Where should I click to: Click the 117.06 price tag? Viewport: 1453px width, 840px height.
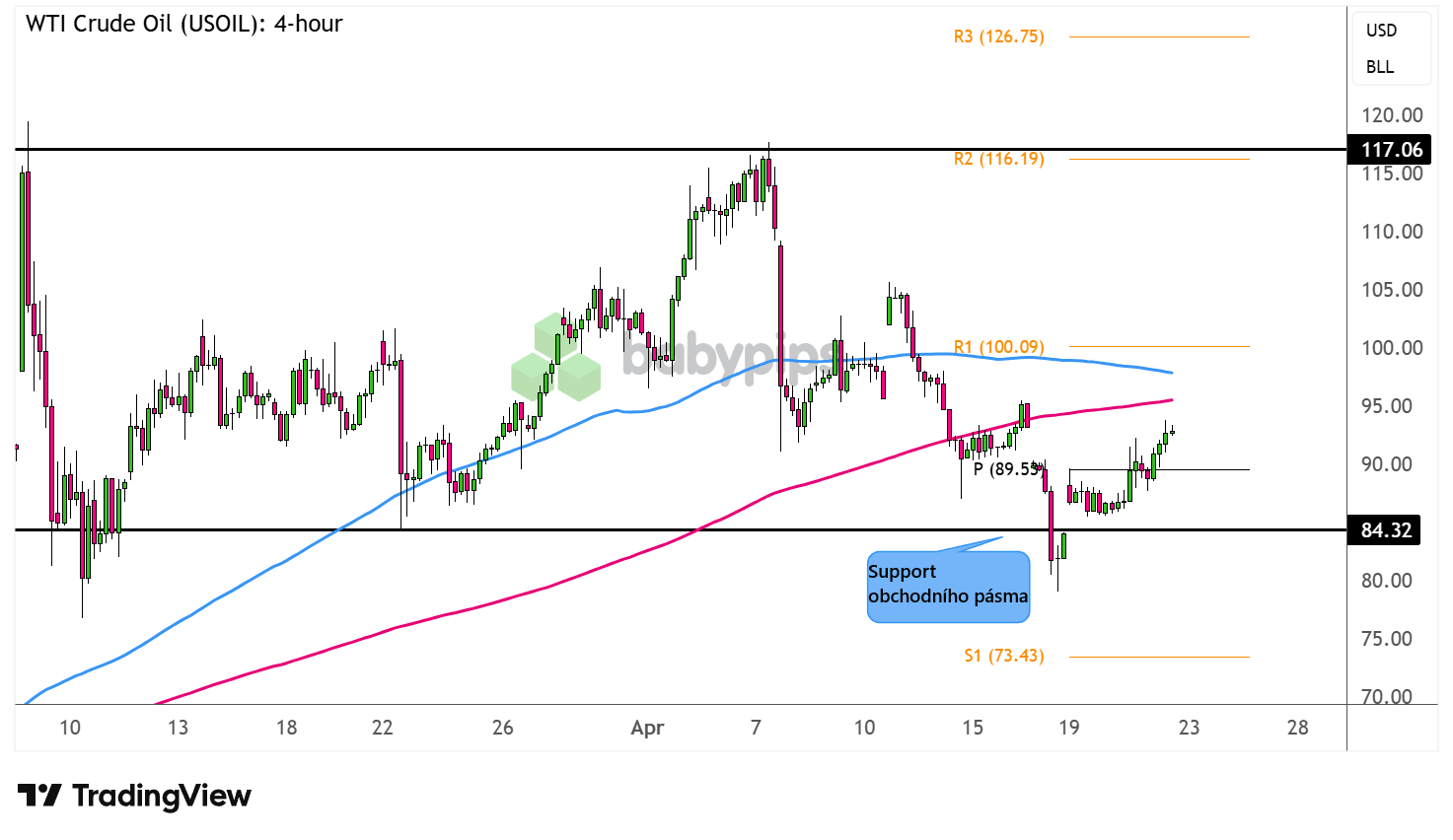tap(1391, 150)
